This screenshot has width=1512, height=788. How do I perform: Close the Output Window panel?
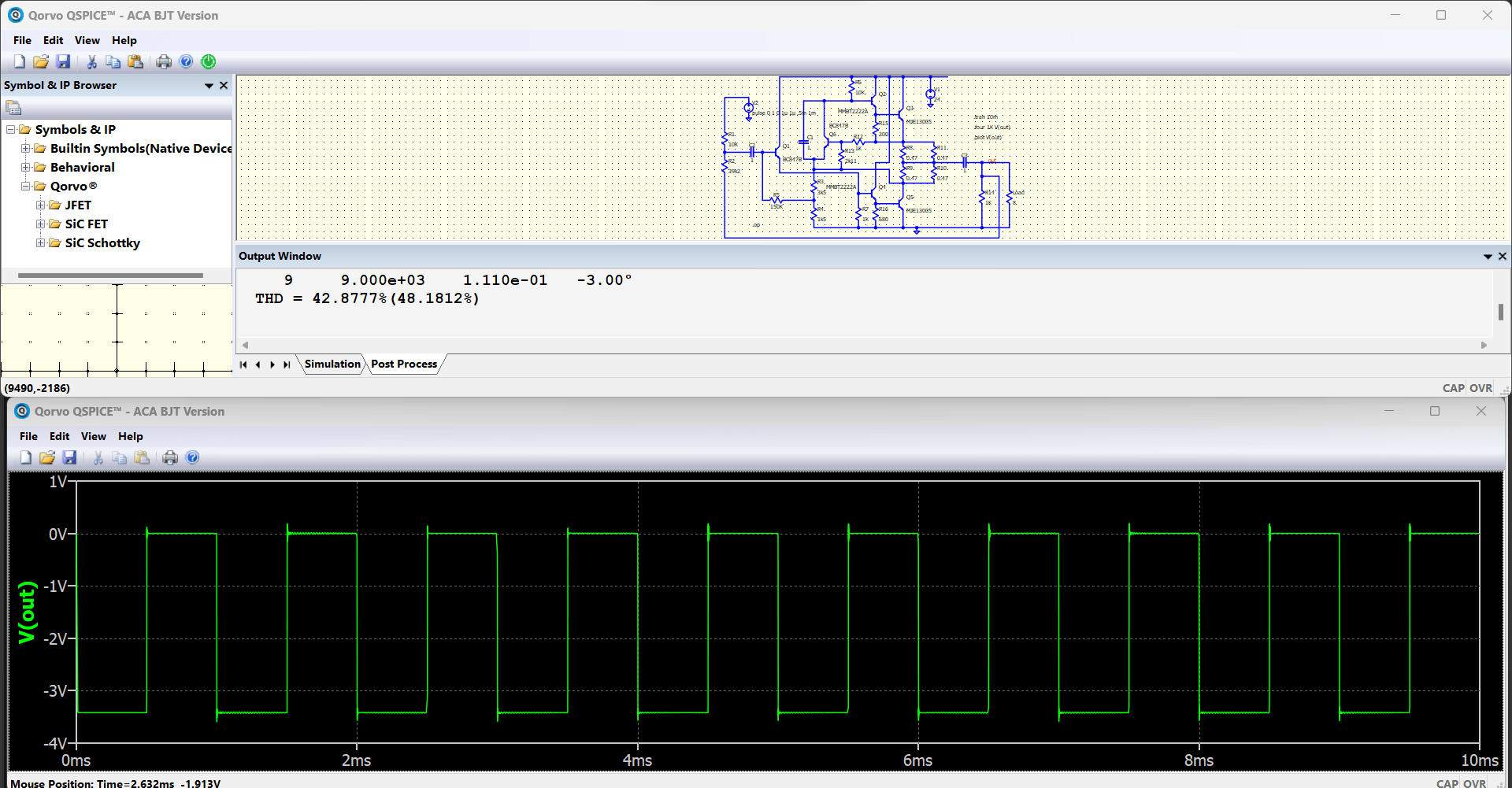pyautogui.click(x=1503, y=256)
